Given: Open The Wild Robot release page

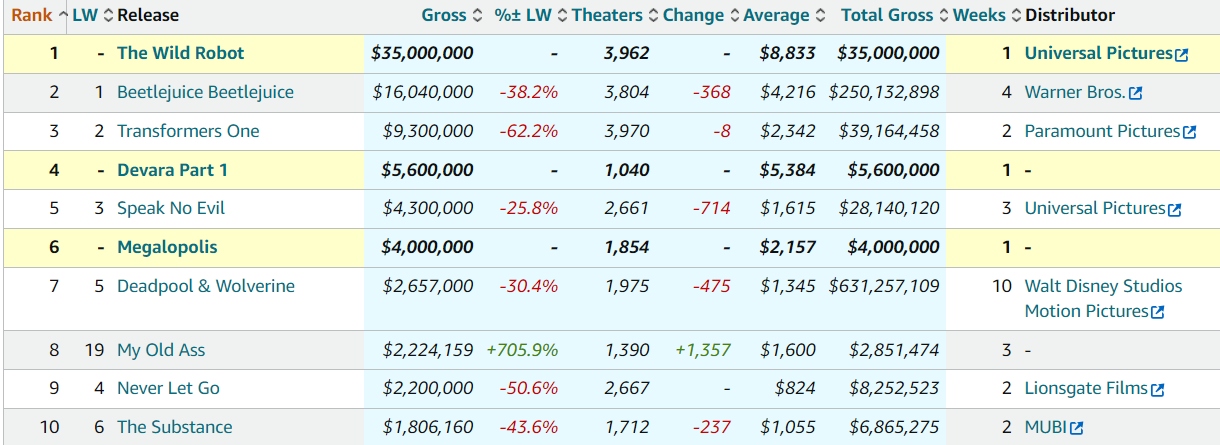Looking at the screenshot, I should click(180, 53).
